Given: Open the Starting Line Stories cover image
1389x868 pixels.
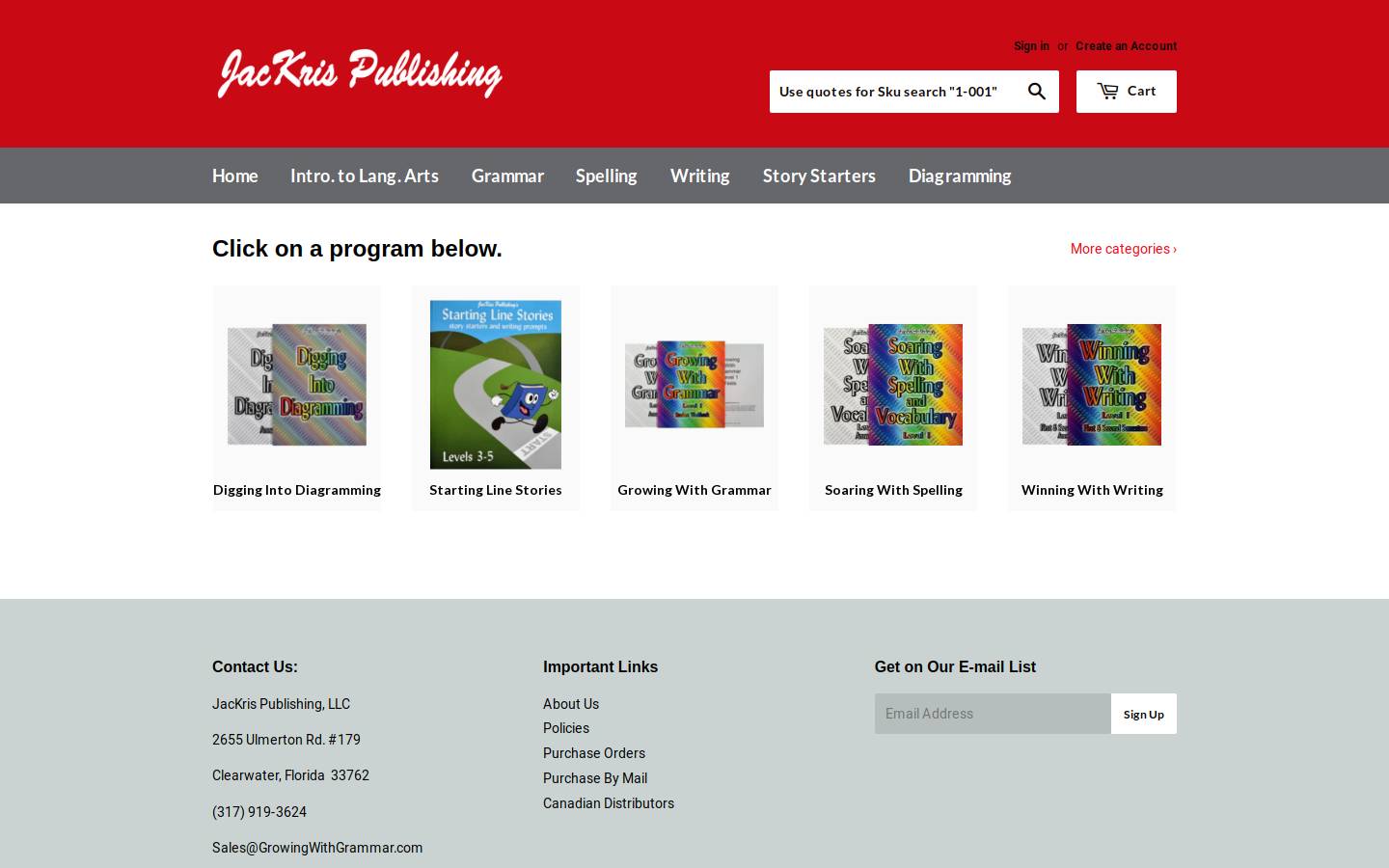Looking at the screenshot, I should pos(496,385).
